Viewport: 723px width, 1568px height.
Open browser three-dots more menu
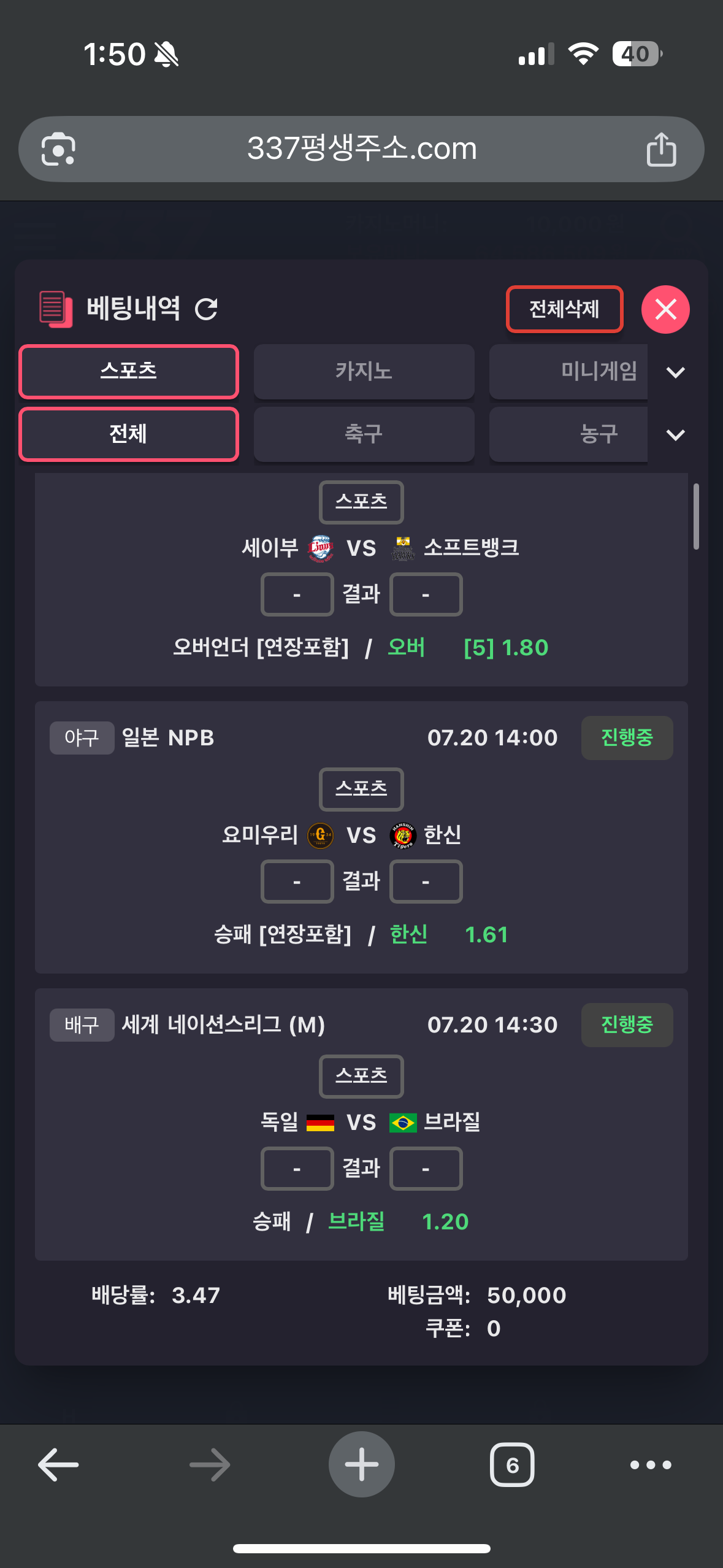pyautogui.click(x=651, y=1464)
